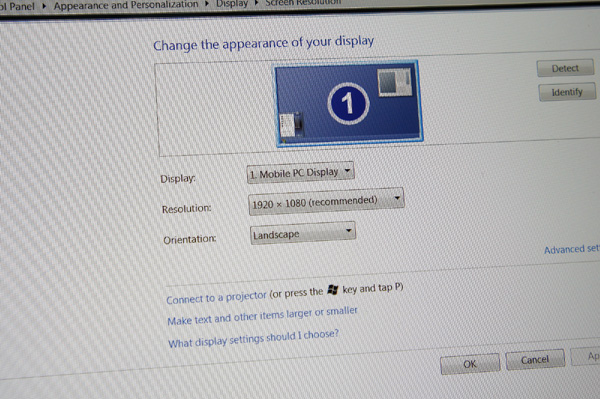Select the monitor 1 display thumbnail
Viewport: 600px width, 399px height.
(348, 104)
